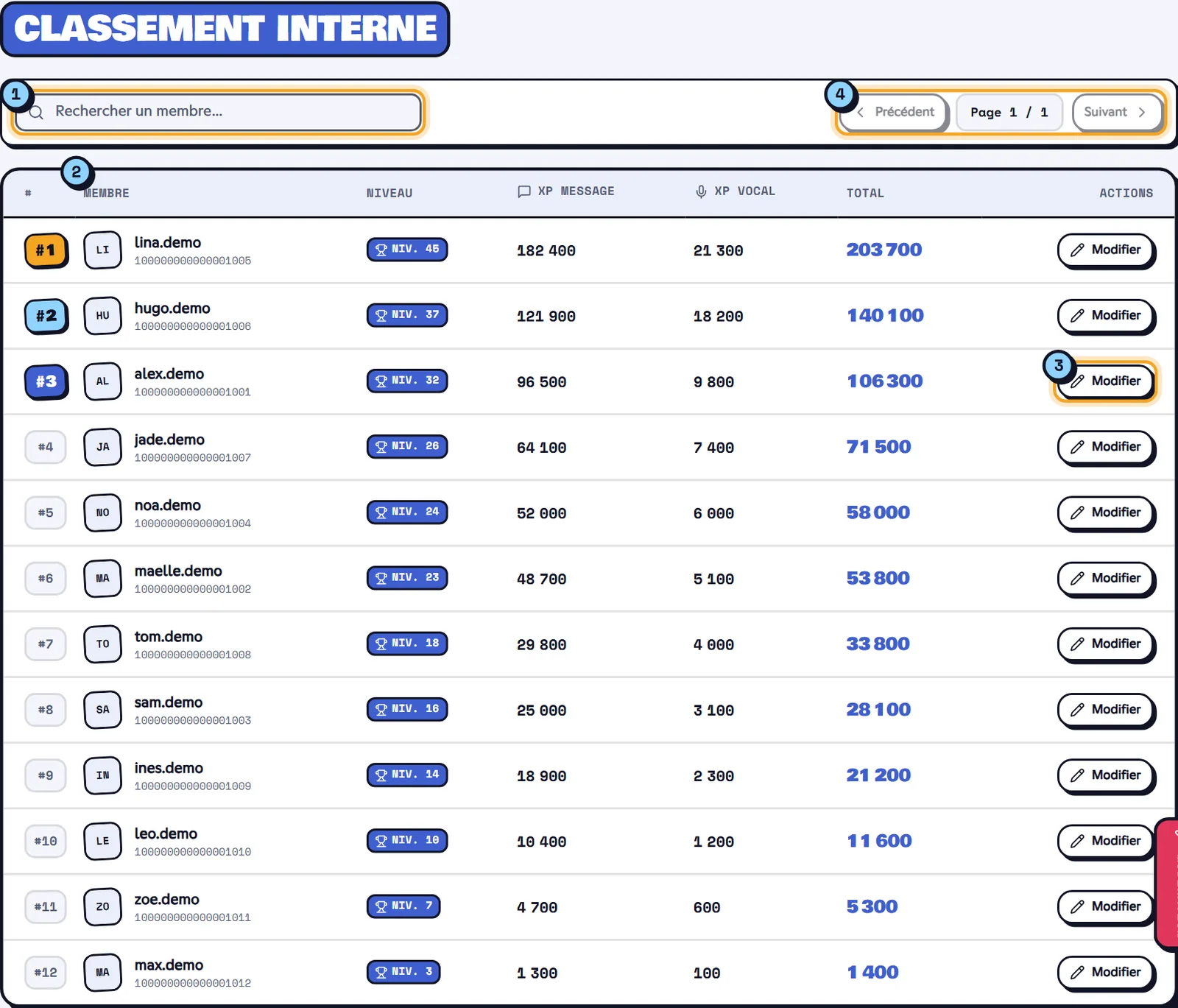Click Modifier for max.demo
1178x1008 pixels.
1105,972
